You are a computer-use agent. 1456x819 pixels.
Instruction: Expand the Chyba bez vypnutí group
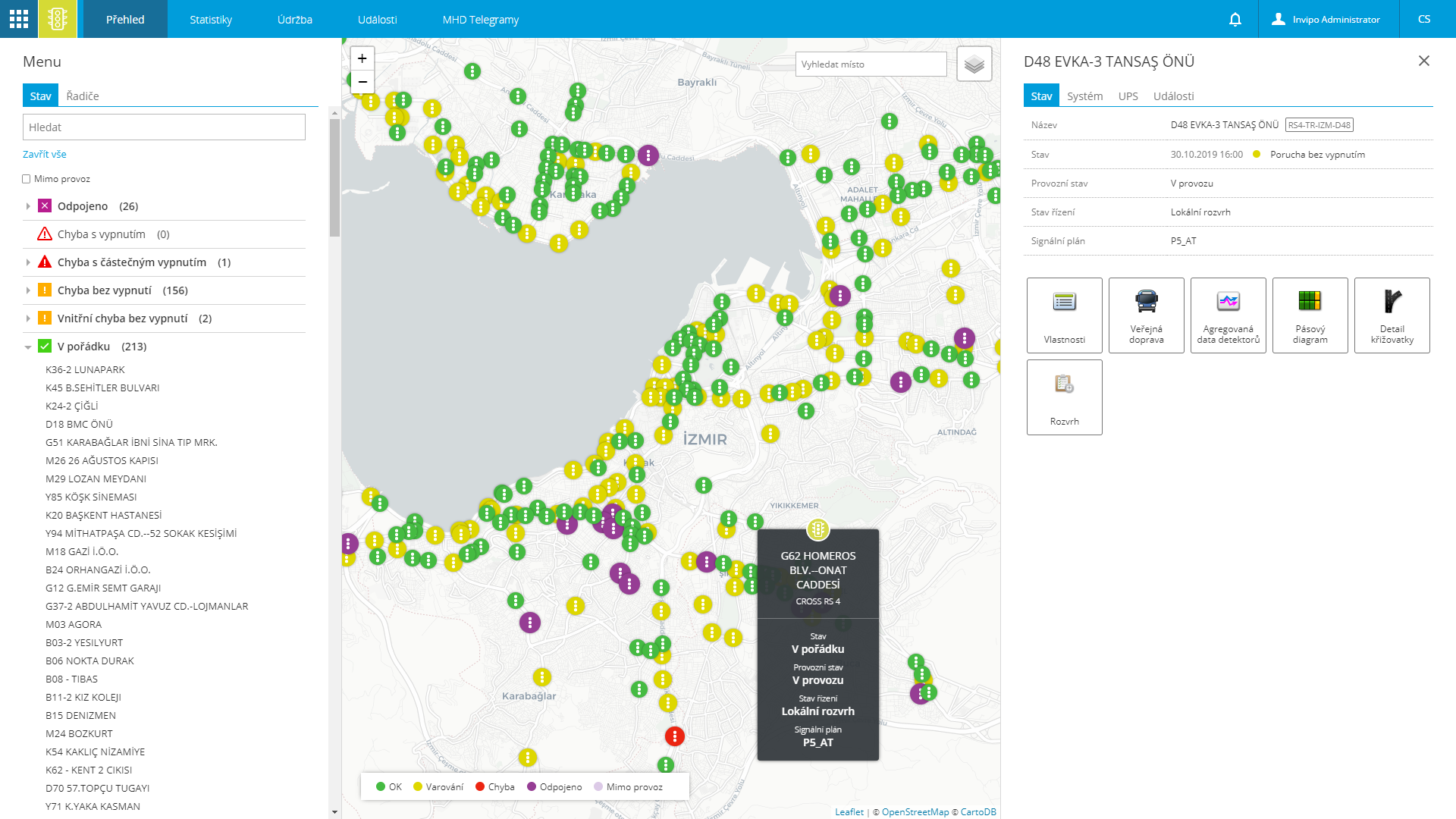tap(28, 290)
